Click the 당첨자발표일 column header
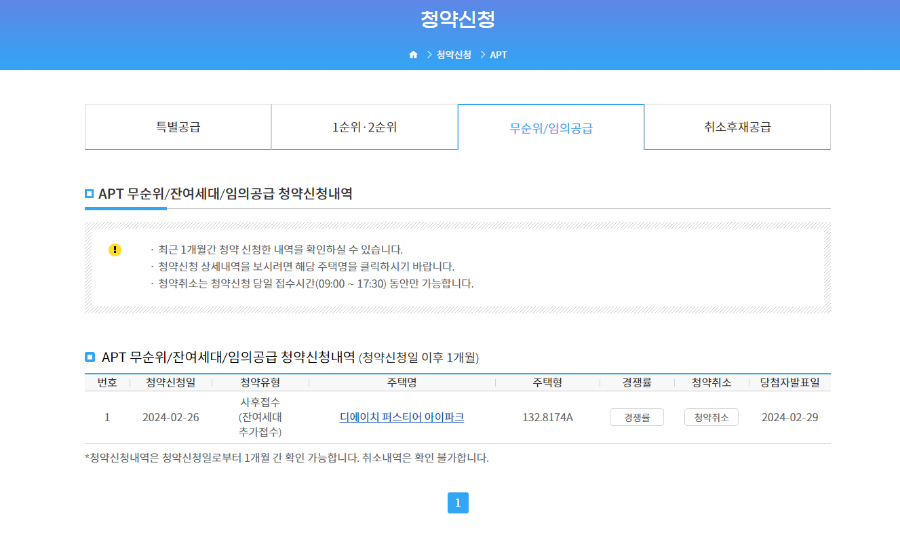This screenshot has width=900, height=550. pos(790,382)
